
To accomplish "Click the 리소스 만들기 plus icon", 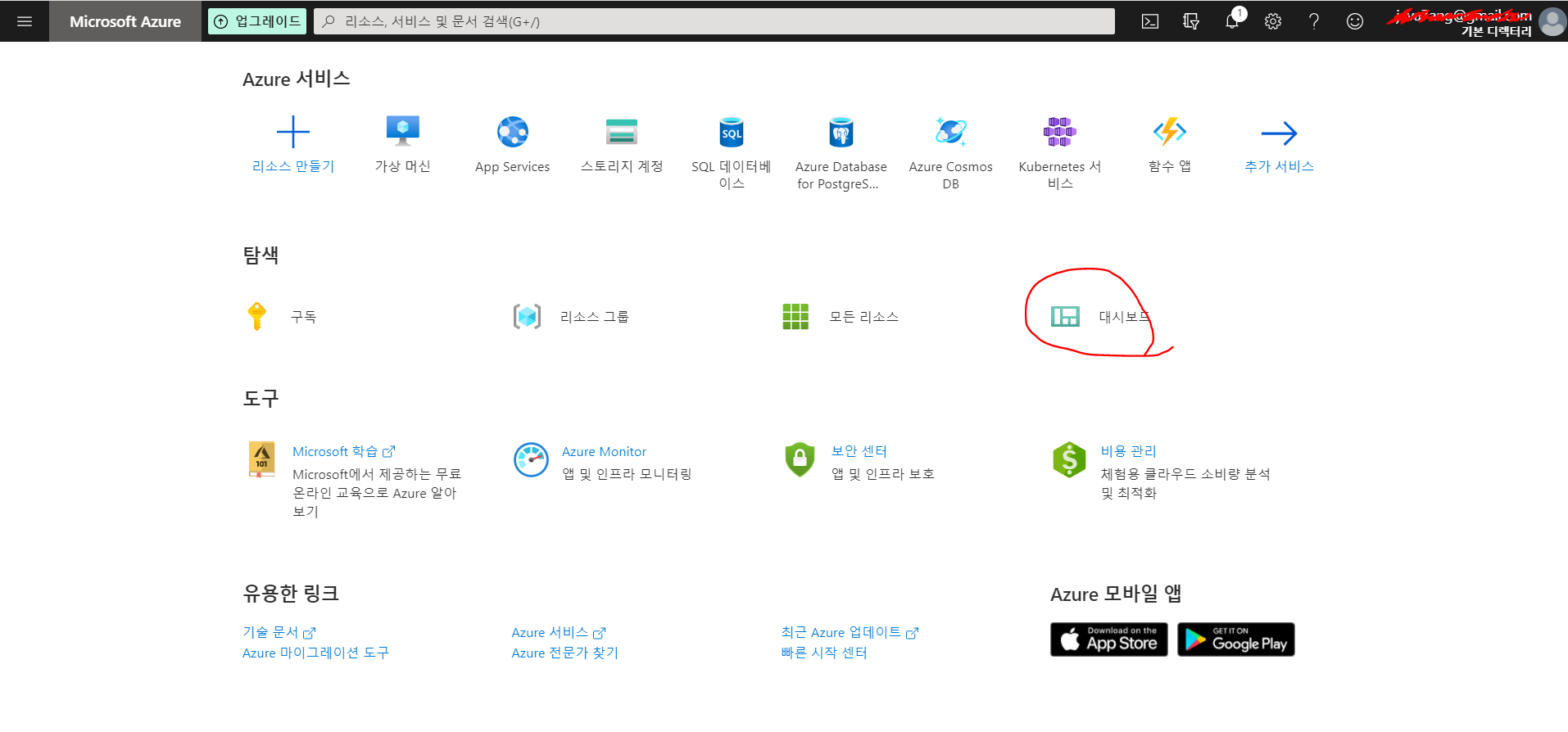I will point(293,132).
